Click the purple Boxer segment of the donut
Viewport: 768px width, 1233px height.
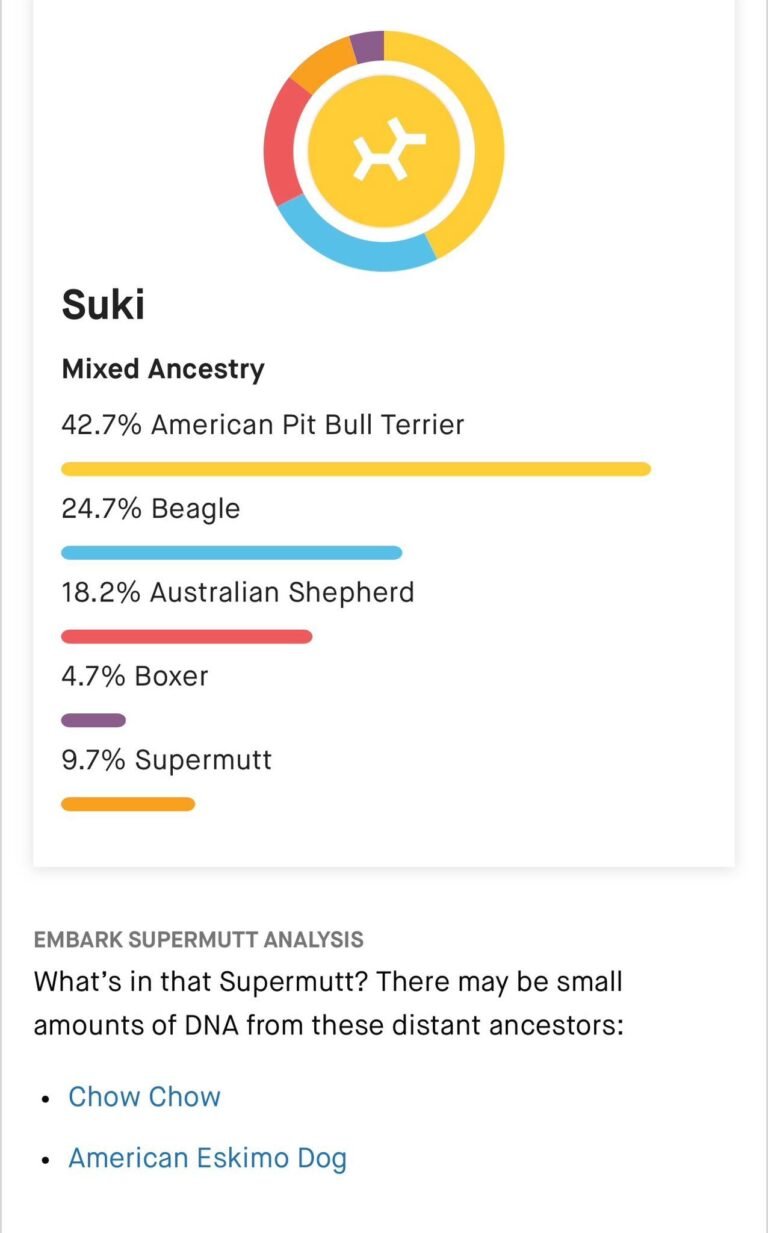pyautogui.click(x=367, y=46)
